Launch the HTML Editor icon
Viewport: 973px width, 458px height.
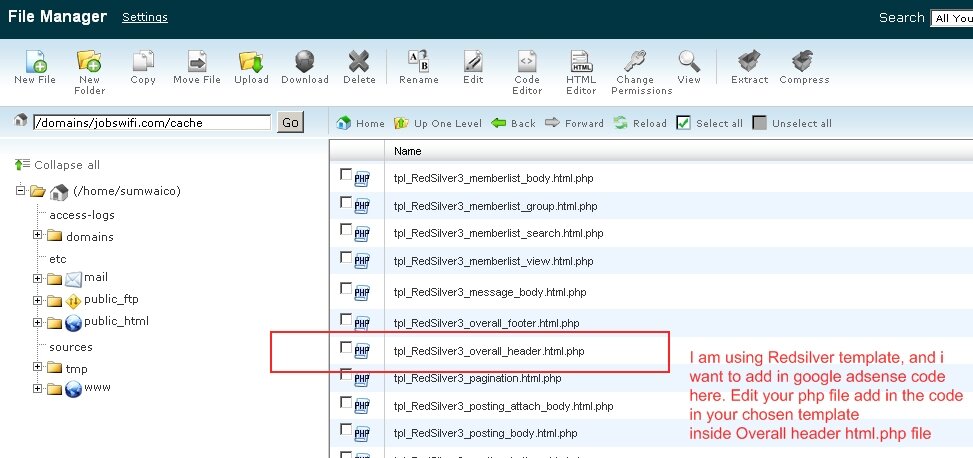tap(581, 61)
